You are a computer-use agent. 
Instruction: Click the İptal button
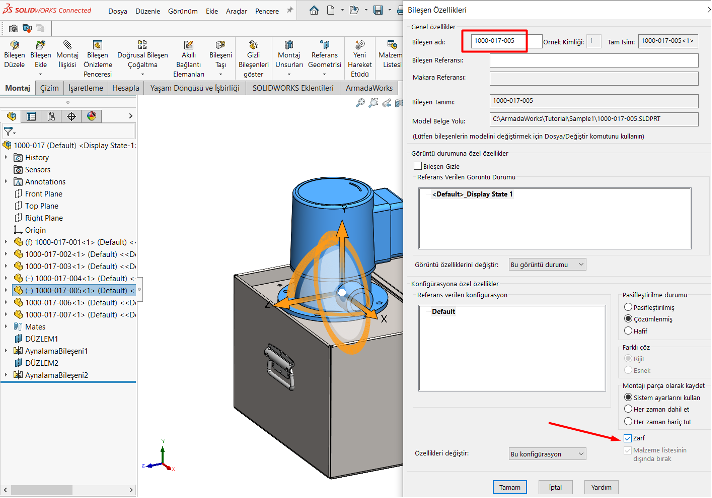tap(555, 487)
